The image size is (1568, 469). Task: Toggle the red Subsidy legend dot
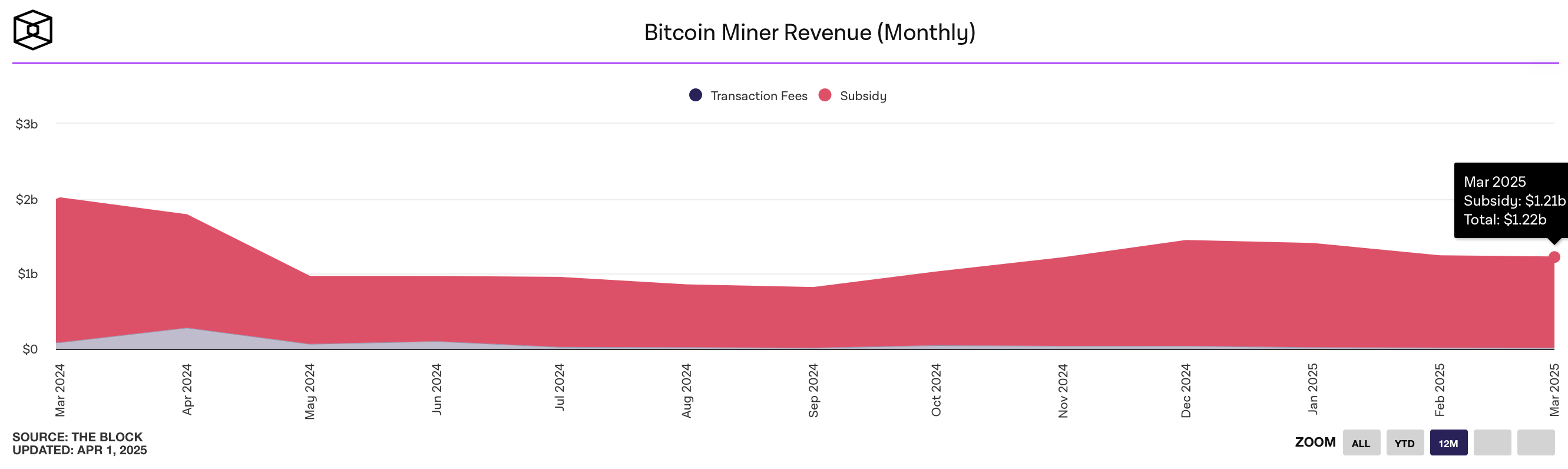pyautogui.click(x=825, y=95)
